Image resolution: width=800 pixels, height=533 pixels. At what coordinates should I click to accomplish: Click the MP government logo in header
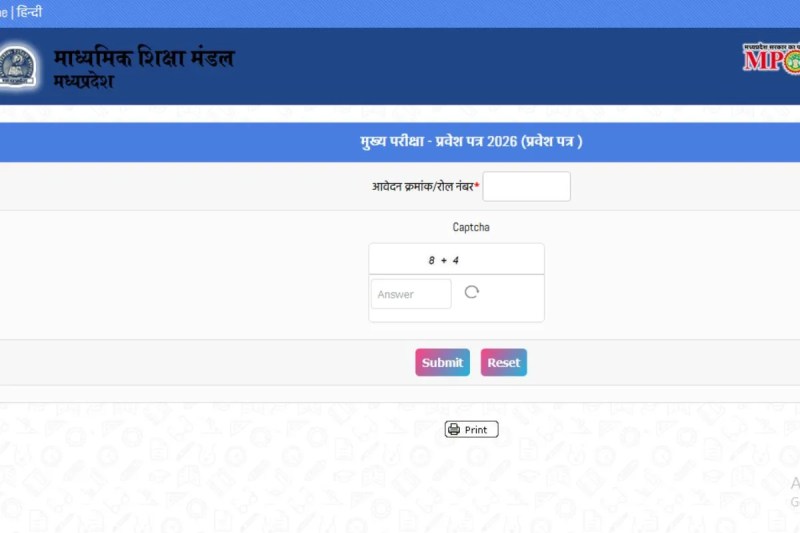pos(771,59)
